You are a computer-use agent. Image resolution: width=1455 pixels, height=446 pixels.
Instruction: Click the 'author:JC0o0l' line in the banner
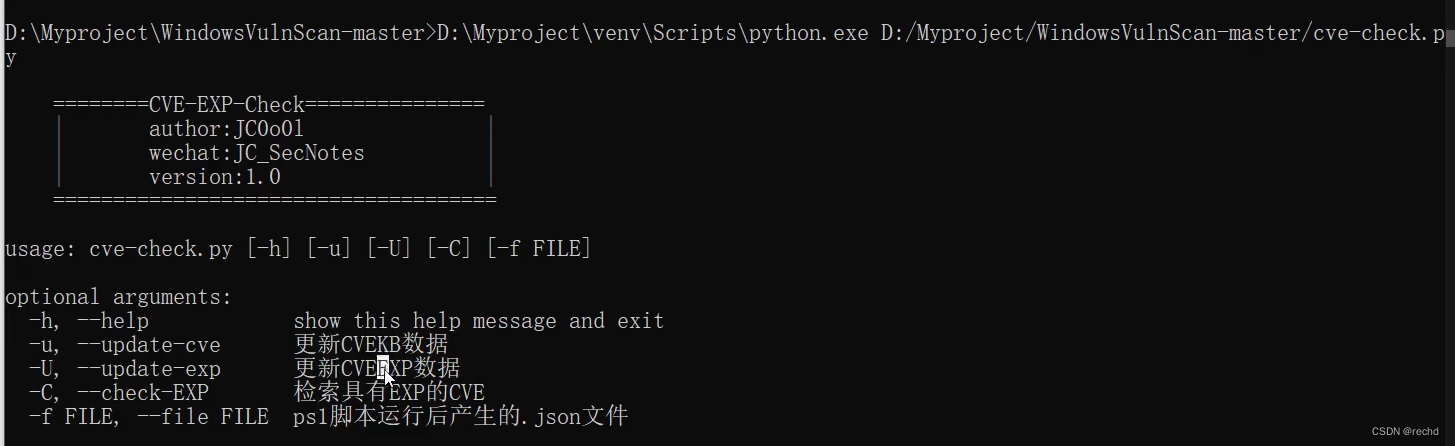tap(226, 128)
